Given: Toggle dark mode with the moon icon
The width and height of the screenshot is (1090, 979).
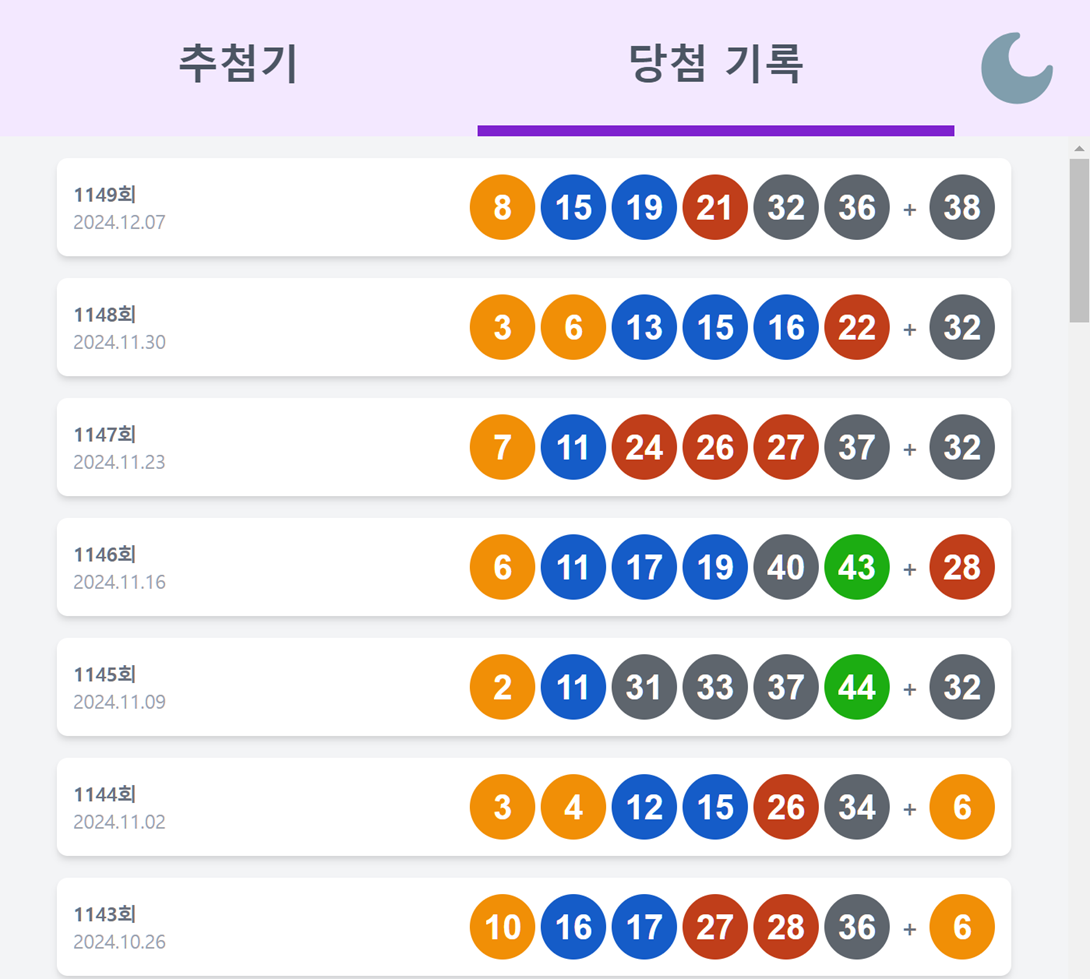Looking at the screenshot, I should (x=1017, y=67).
